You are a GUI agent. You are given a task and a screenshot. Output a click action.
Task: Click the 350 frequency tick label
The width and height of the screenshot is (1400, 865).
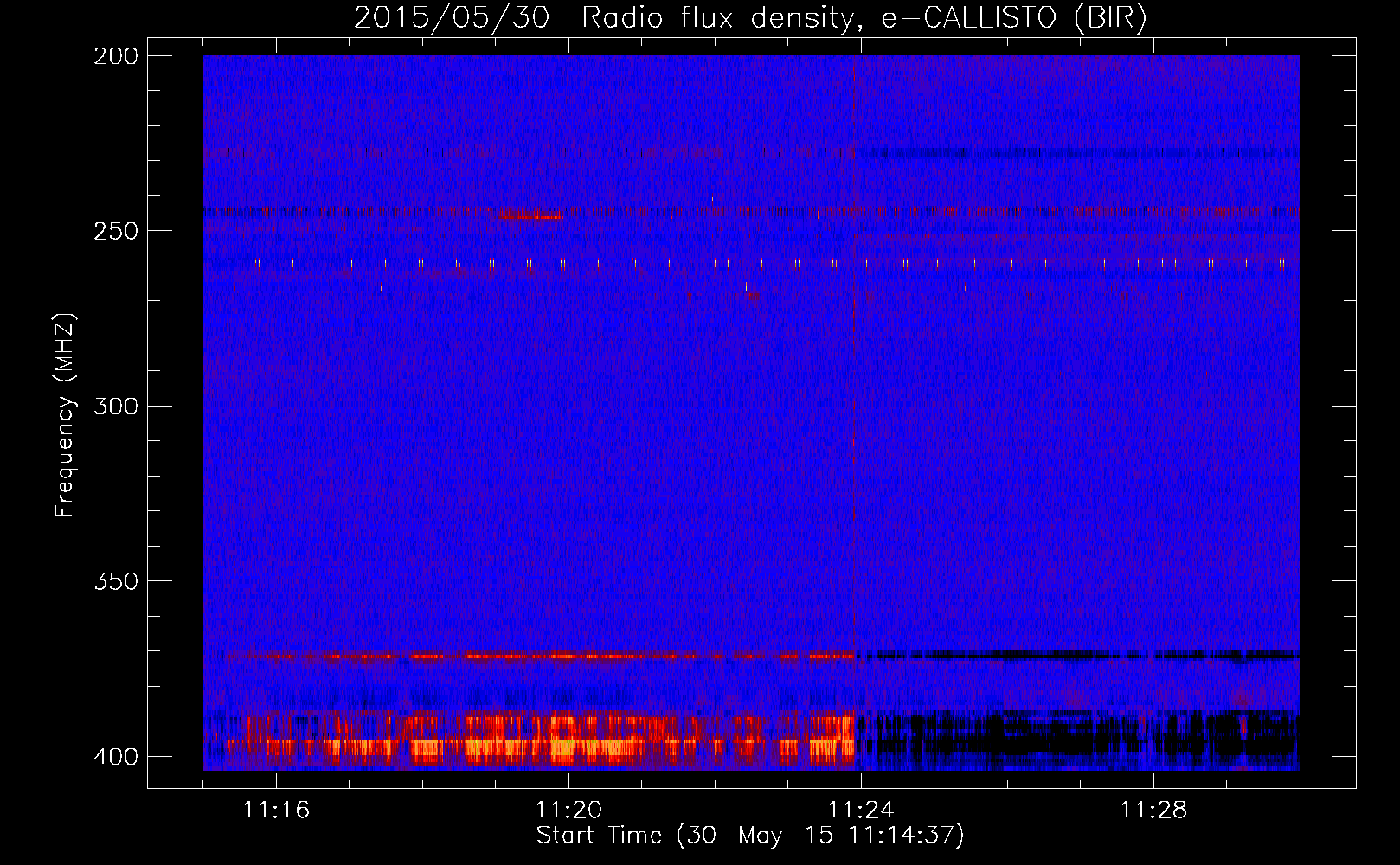(115, 581)
